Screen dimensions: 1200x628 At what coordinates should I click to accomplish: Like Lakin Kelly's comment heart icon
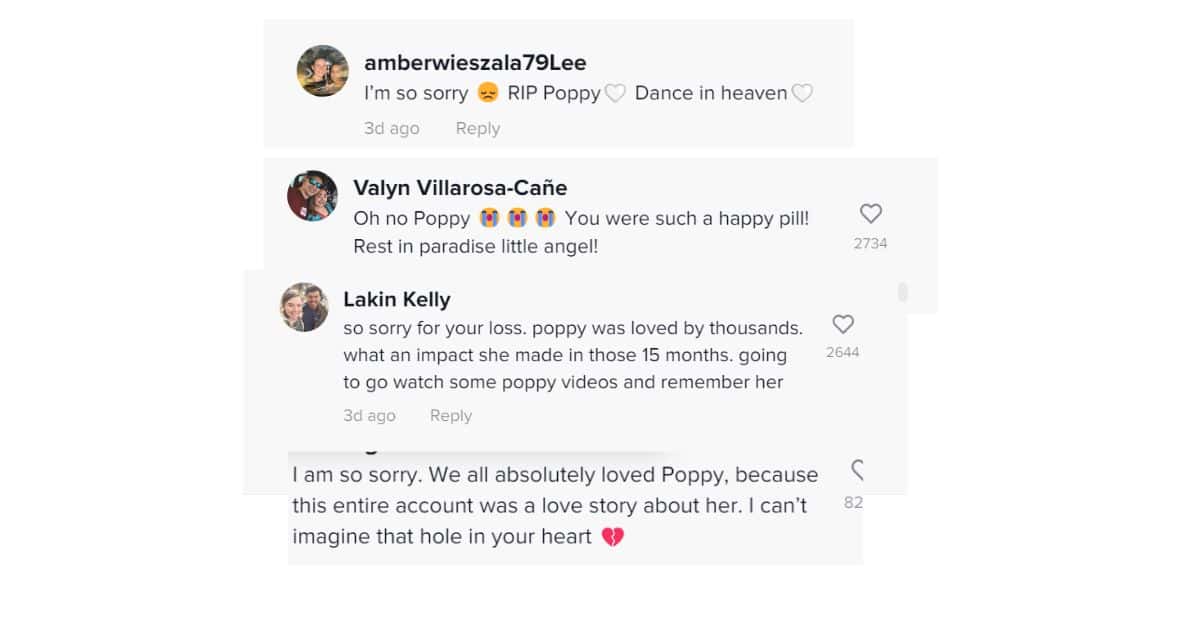click(x=843, y=324)
